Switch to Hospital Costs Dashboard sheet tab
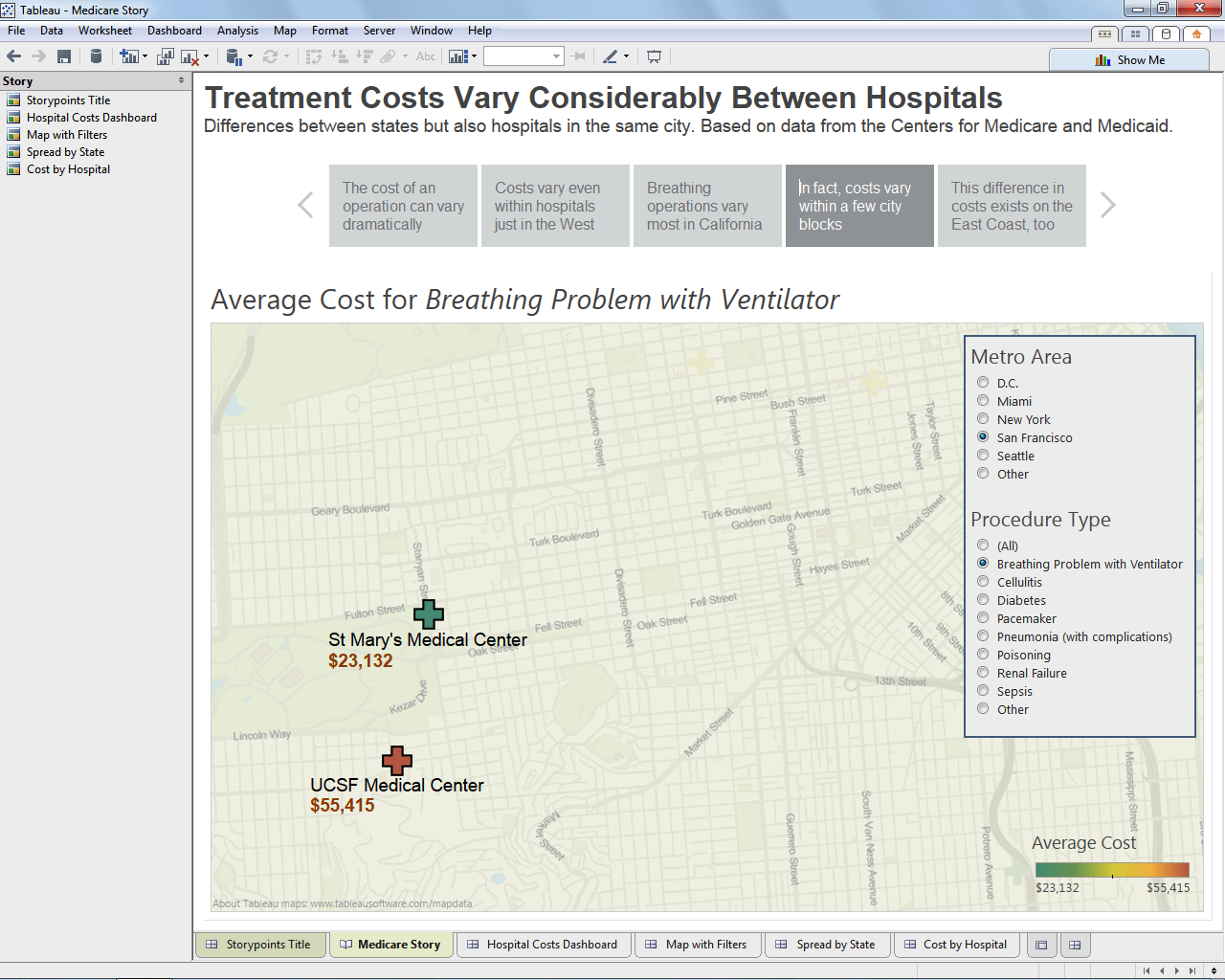This screenshot has height=980, width=1225. pyautogui.click(x=543, y=945)
